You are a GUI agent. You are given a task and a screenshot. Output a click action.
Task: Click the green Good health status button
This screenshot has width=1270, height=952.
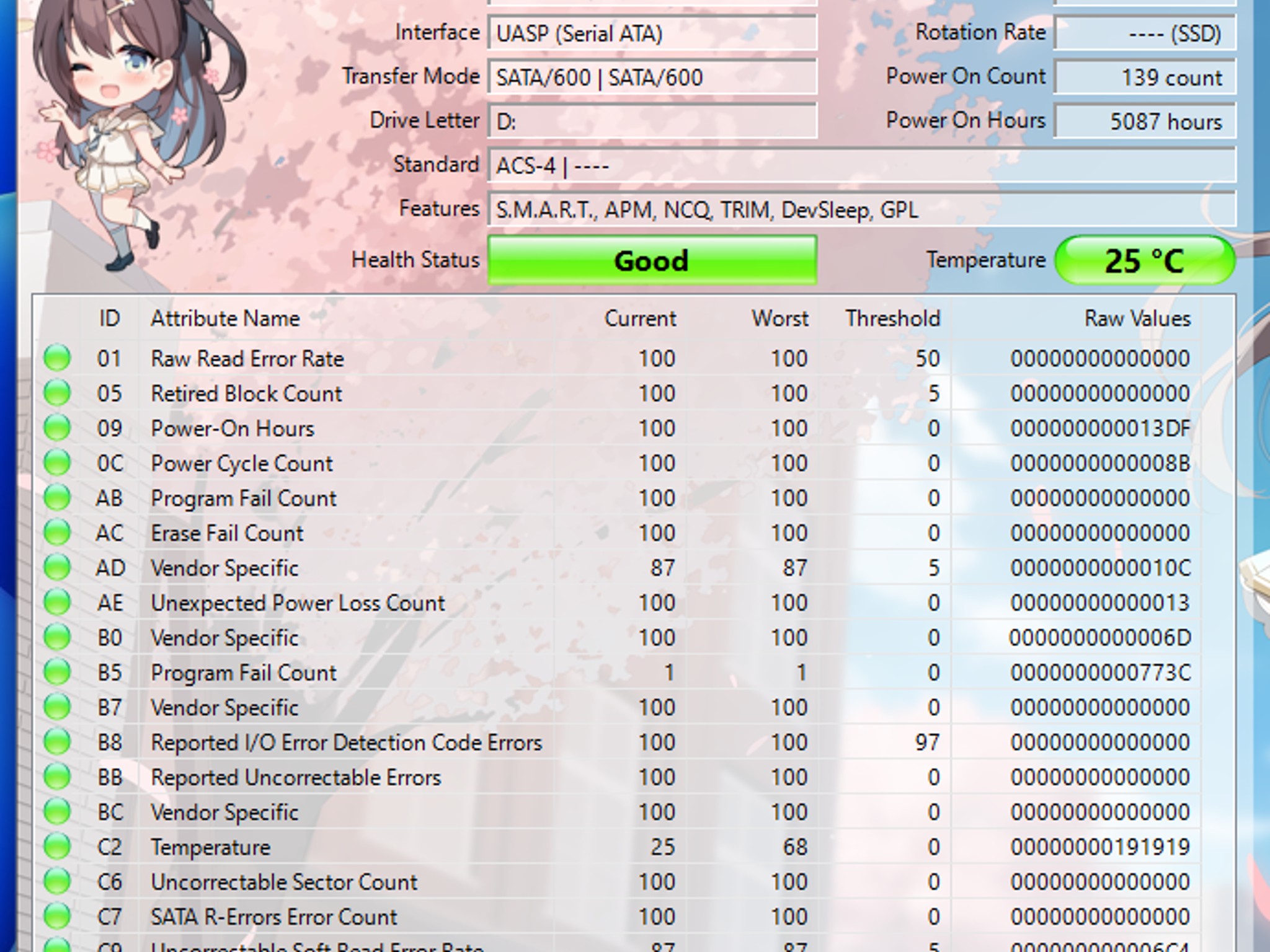(x=652, y=260)
